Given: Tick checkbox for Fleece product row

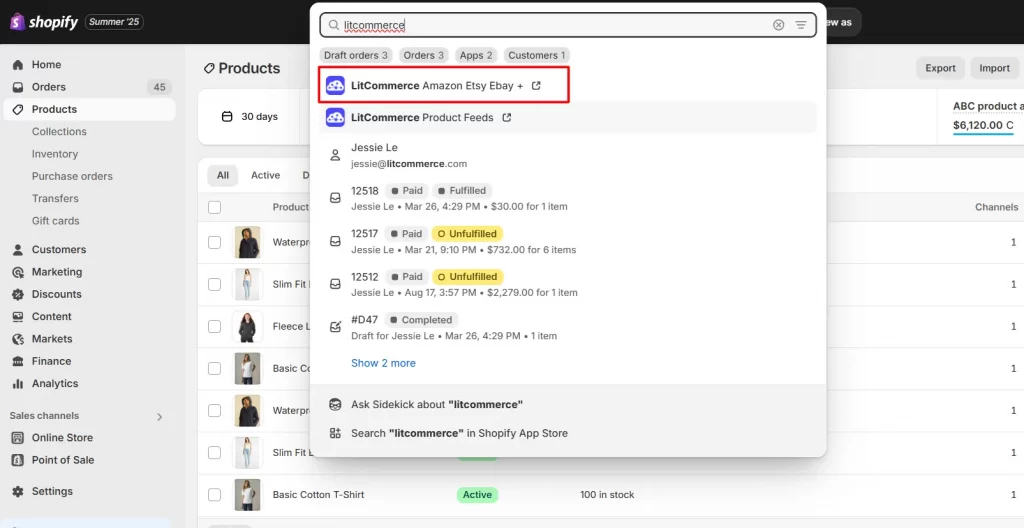Looking at the screenshot, I should click(214, 326).
